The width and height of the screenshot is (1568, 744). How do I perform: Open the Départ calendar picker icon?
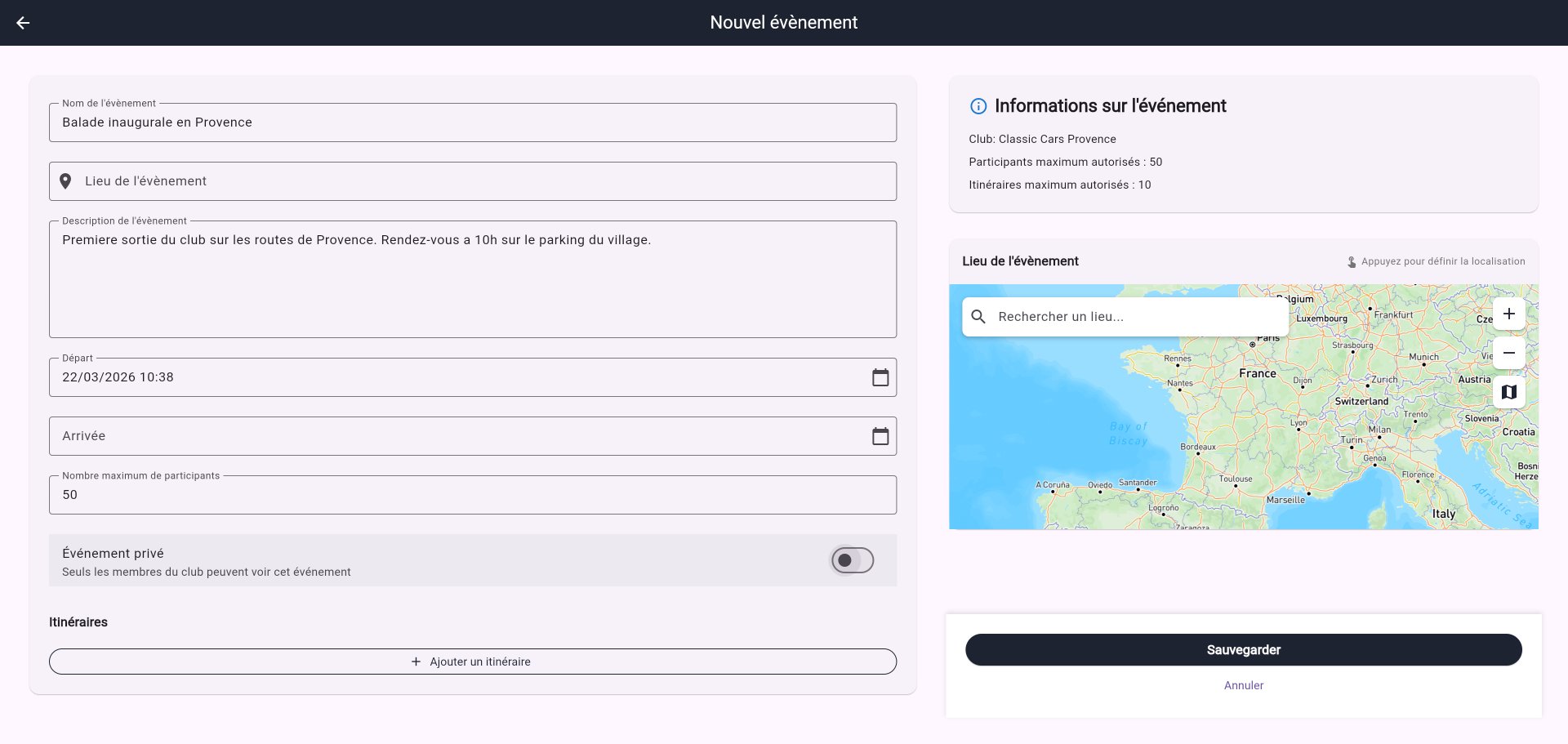[x=880, y=377]
